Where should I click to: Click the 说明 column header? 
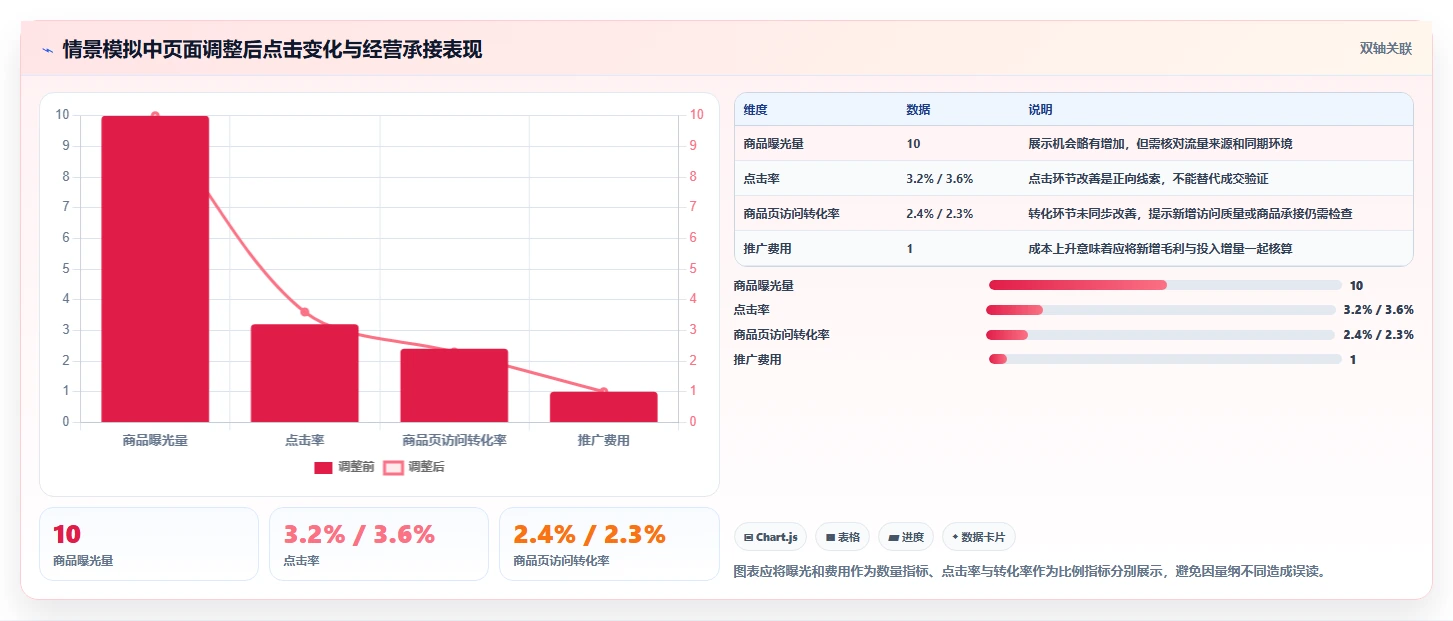[x=1040, y=110]
